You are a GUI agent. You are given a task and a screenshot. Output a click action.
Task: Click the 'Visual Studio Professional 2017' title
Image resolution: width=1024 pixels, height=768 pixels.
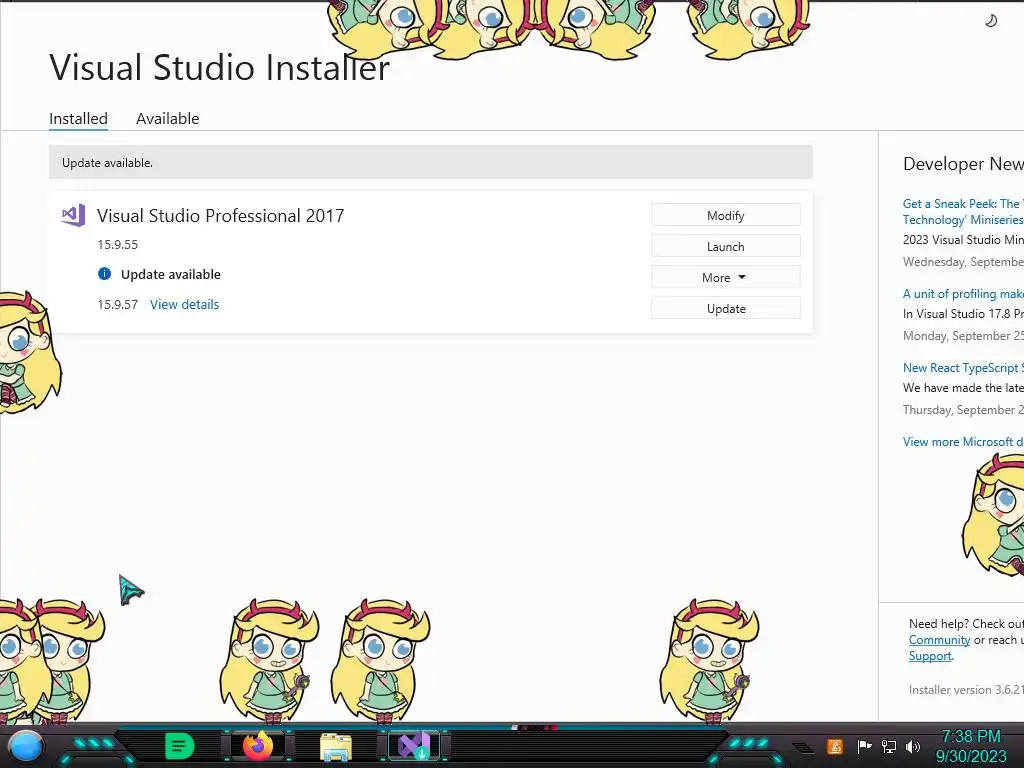tap(221, 216)
